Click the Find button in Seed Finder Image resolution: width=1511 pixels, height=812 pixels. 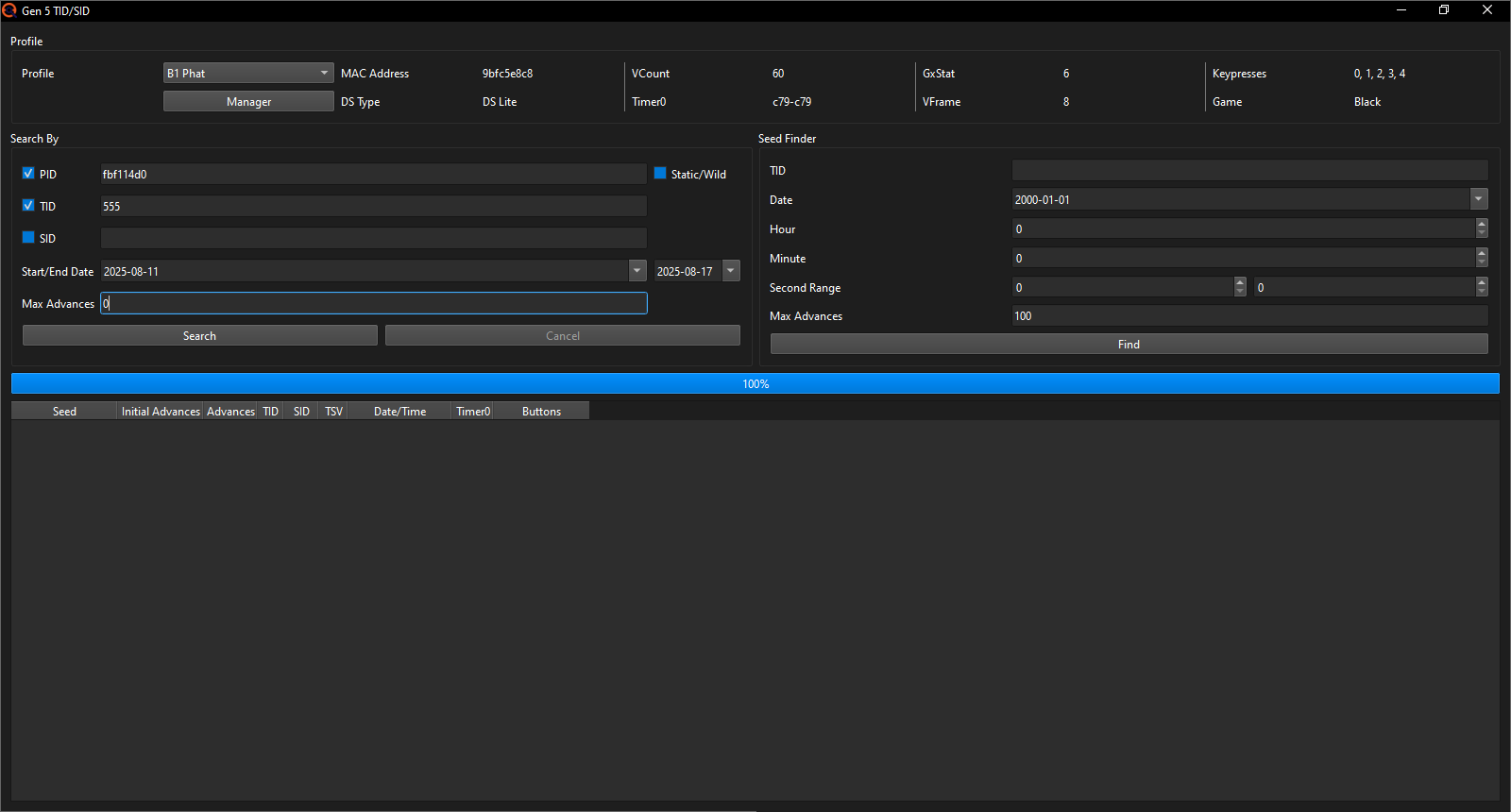[x=1129, y=345]
